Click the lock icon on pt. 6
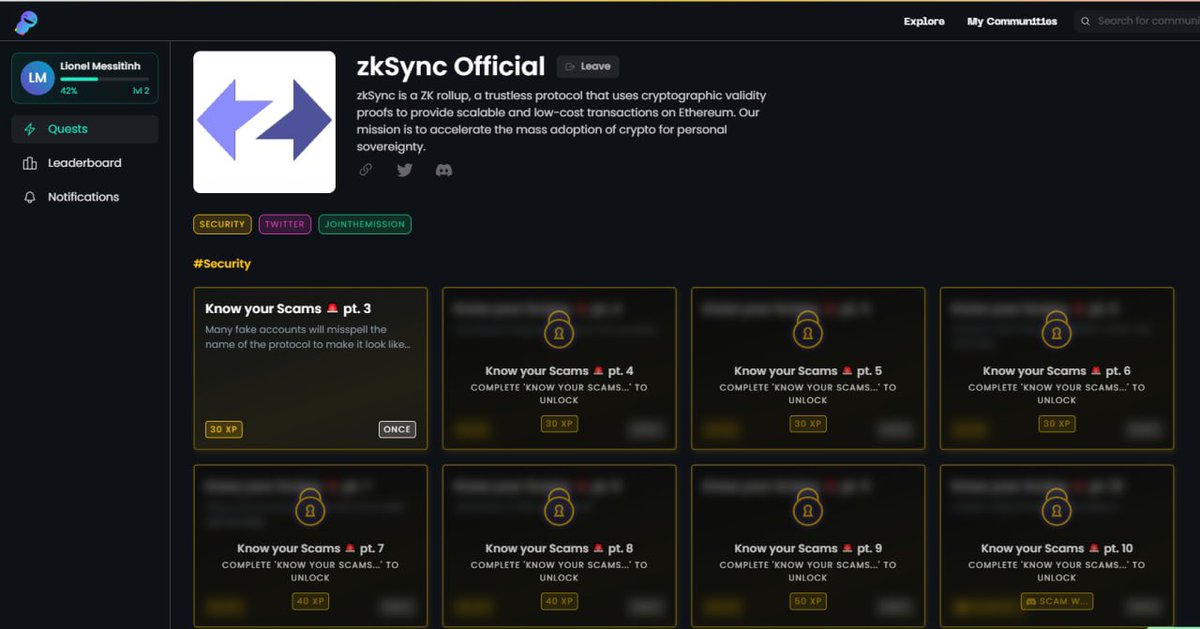Screen dimensions: 1200x629 [1057, 329]
